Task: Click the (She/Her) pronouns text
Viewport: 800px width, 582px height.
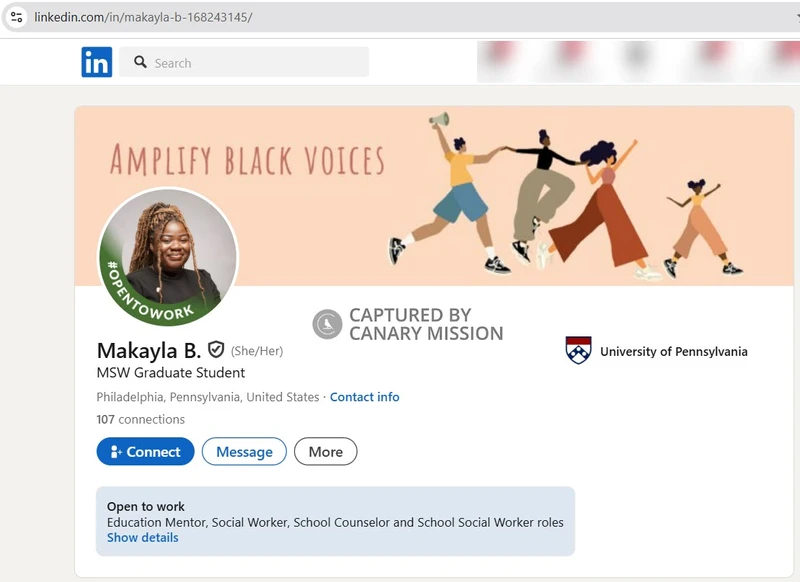Action: (x=257, y=351)
